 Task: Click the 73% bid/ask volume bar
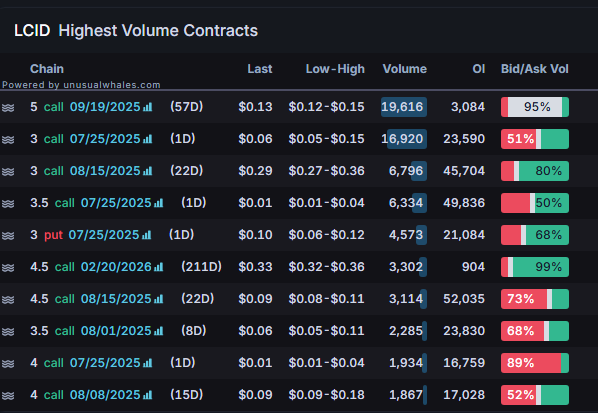(535, 299)
